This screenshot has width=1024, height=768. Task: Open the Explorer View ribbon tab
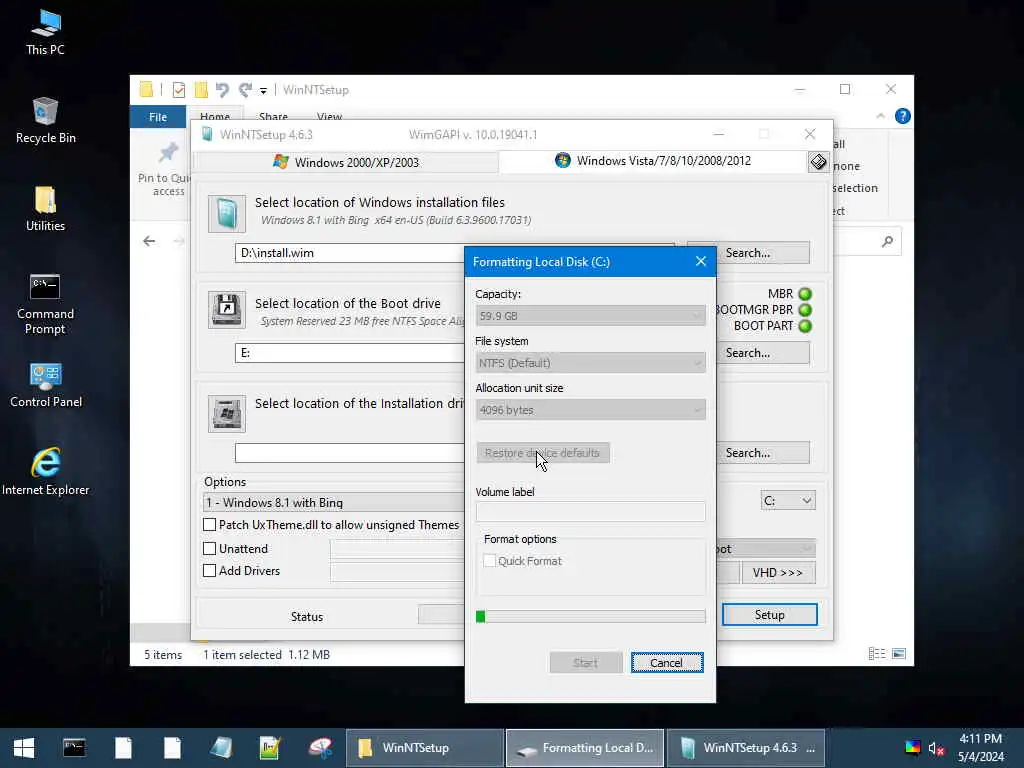329,116
